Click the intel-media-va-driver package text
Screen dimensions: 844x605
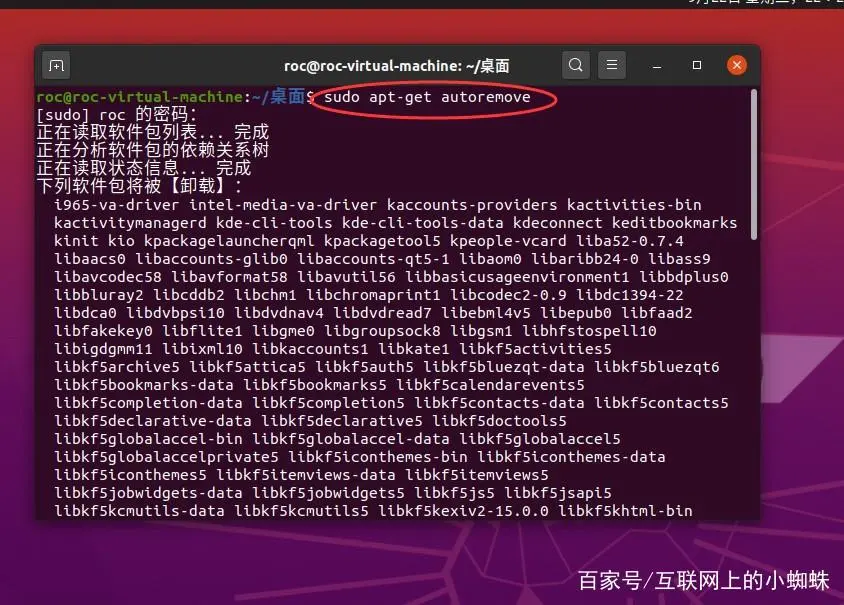(283, 205)
